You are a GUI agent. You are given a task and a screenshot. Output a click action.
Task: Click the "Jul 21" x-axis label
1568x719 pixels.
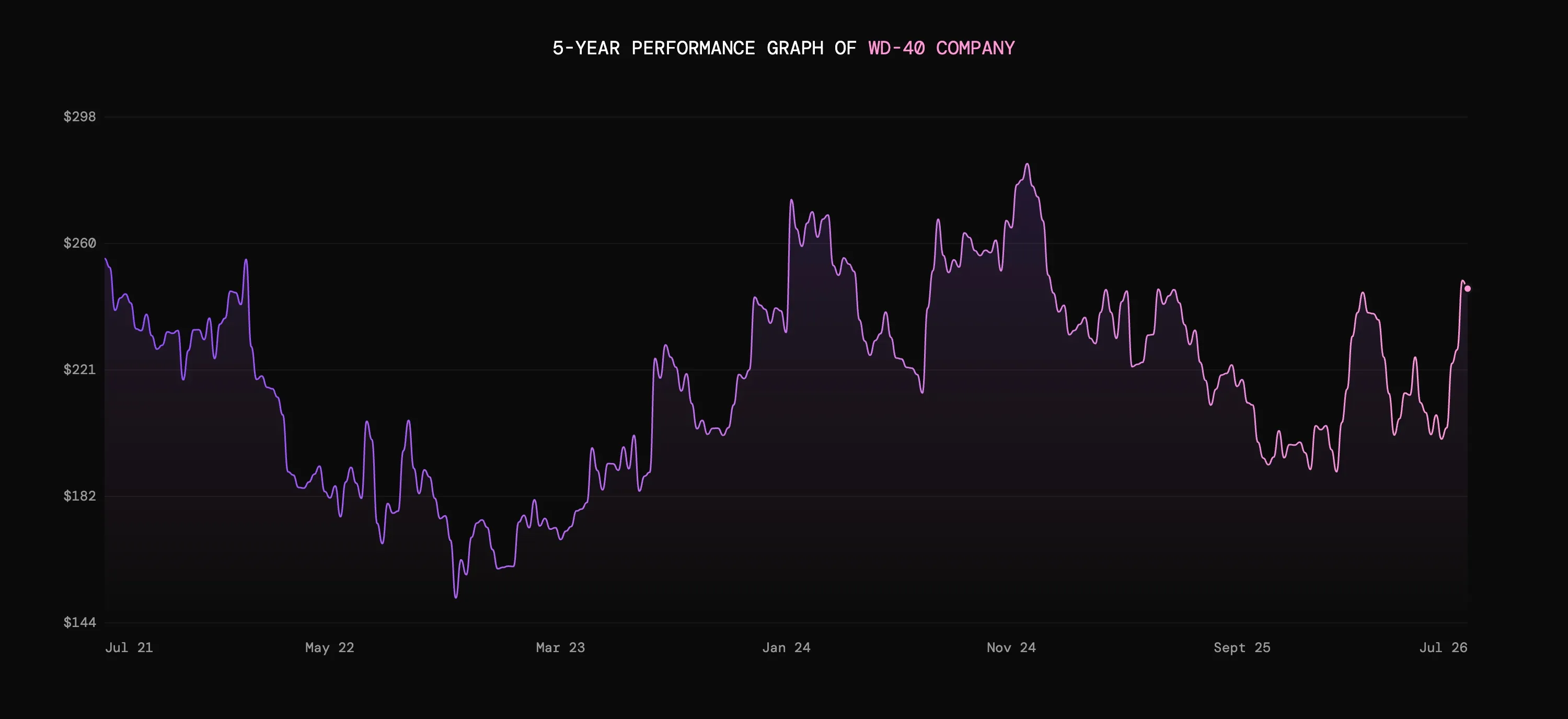click(x=129, y=647)
